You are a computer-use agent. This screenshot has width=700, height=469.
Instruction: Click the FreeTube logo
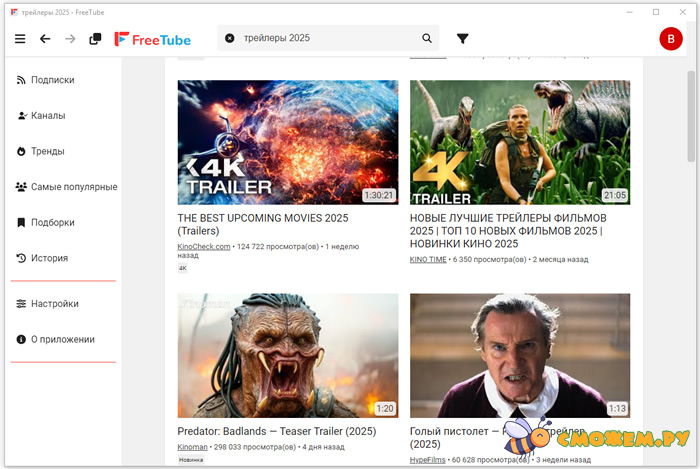pos(153,39)
